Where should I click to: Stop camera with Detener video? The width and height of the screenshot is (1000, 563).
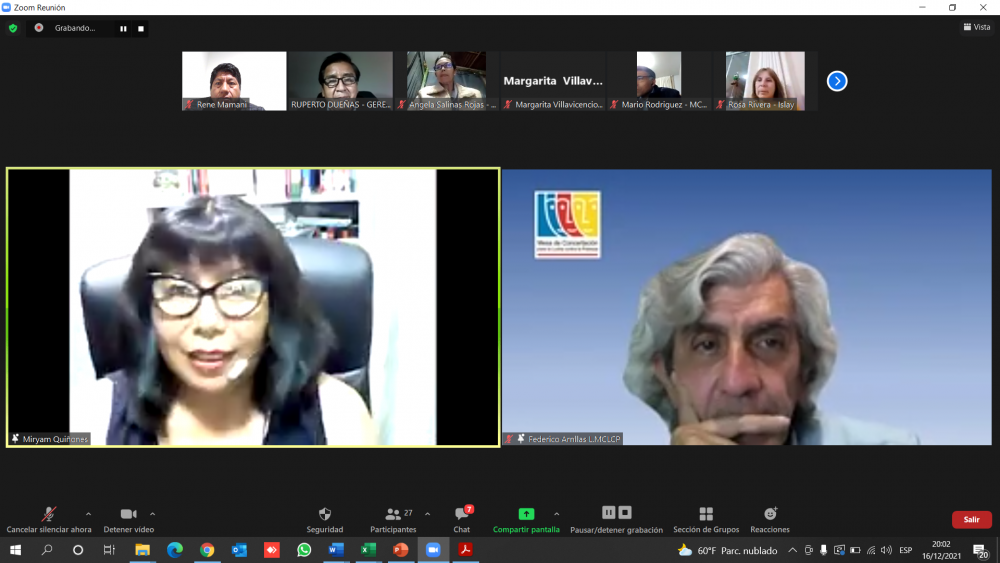pyautogui.click(x=128, y=514)
